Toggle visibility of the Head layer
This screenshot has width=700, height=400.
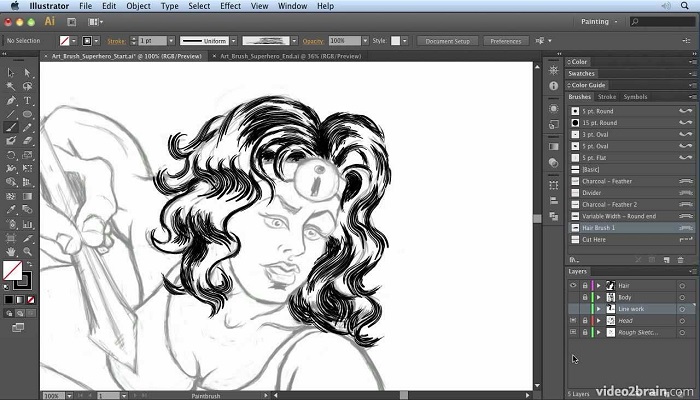point(573,321)
